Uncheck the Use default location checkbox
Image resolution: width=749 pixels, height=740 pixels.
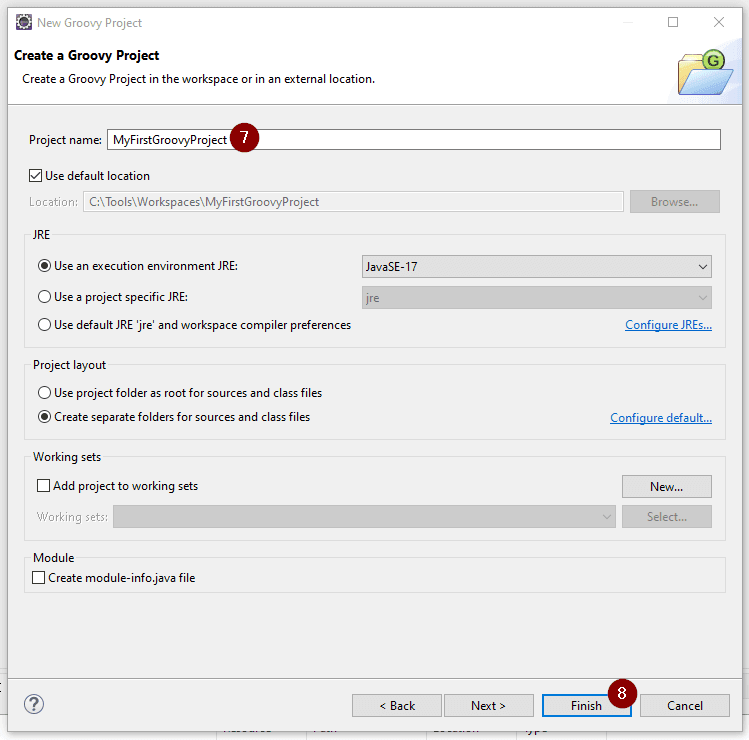tap(36, 176)
